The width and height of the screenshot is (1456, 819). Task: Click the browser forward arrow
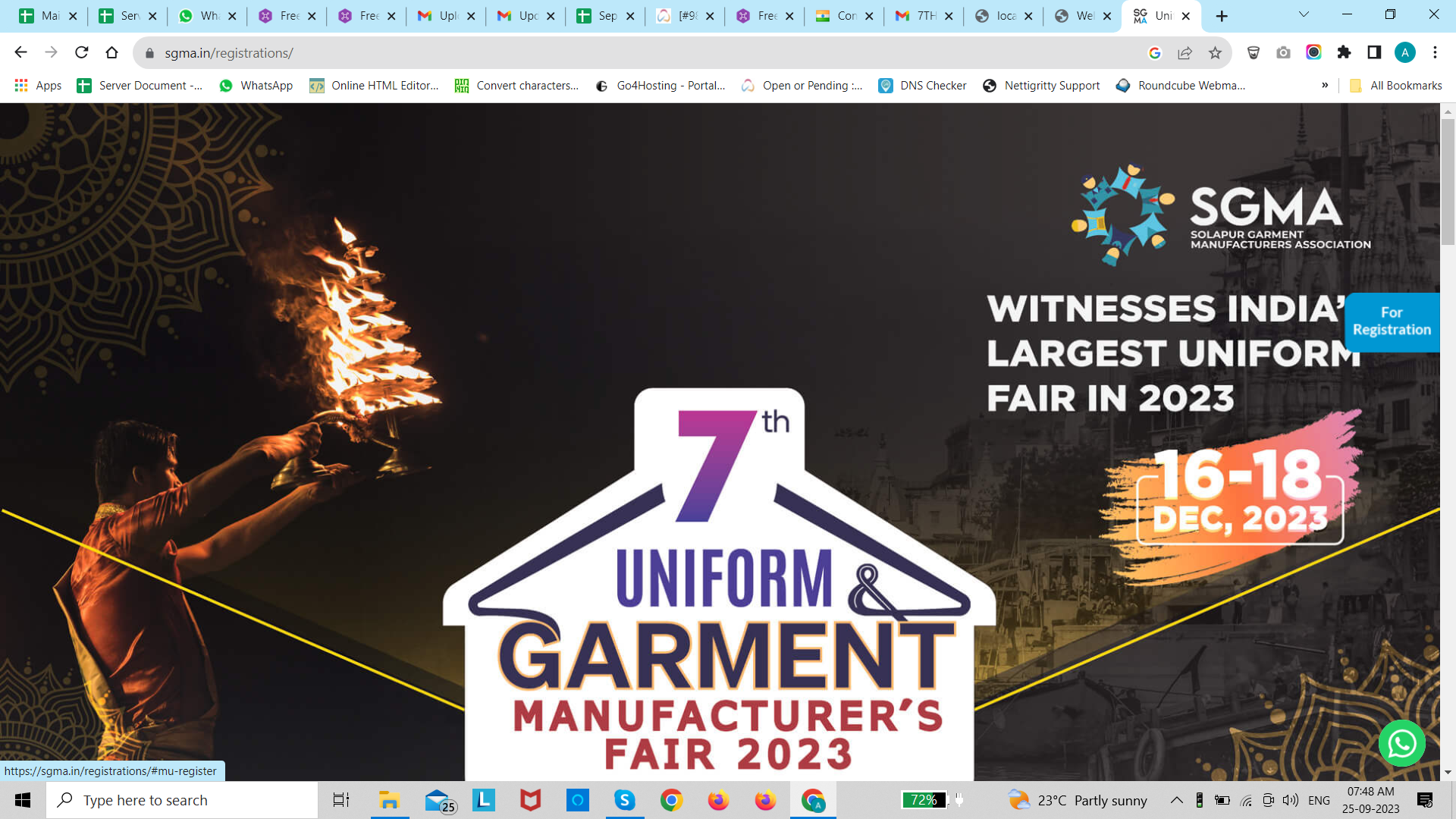pyautogui.click(x=51, y=52)
